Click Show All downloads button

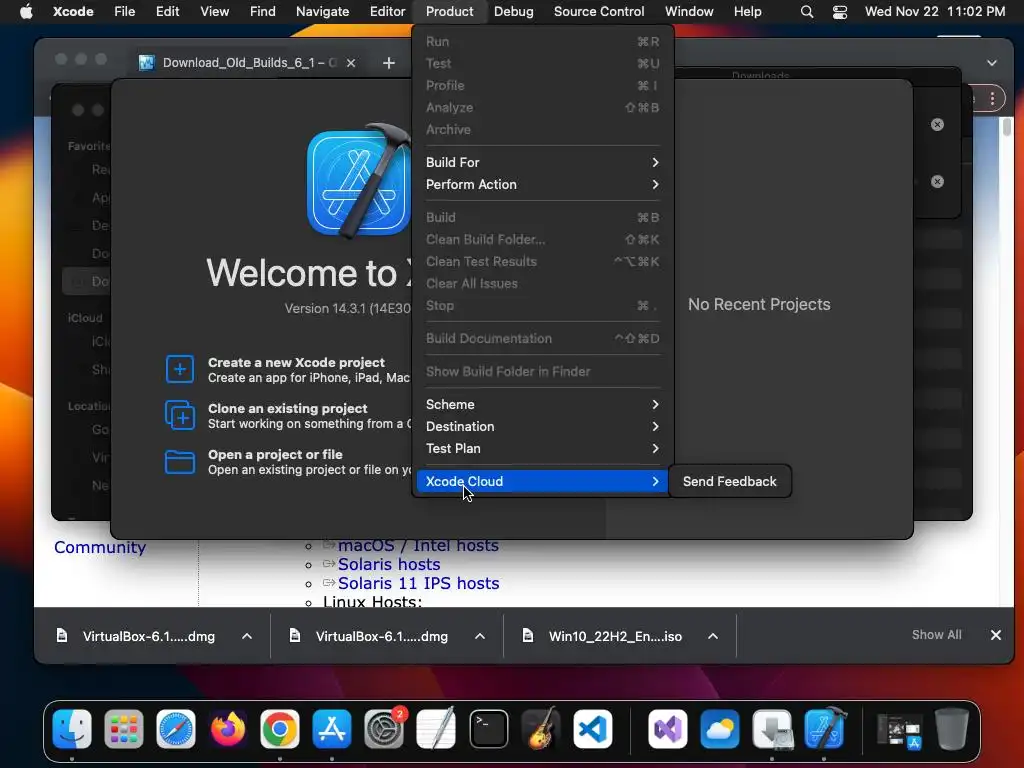[936, 635]
